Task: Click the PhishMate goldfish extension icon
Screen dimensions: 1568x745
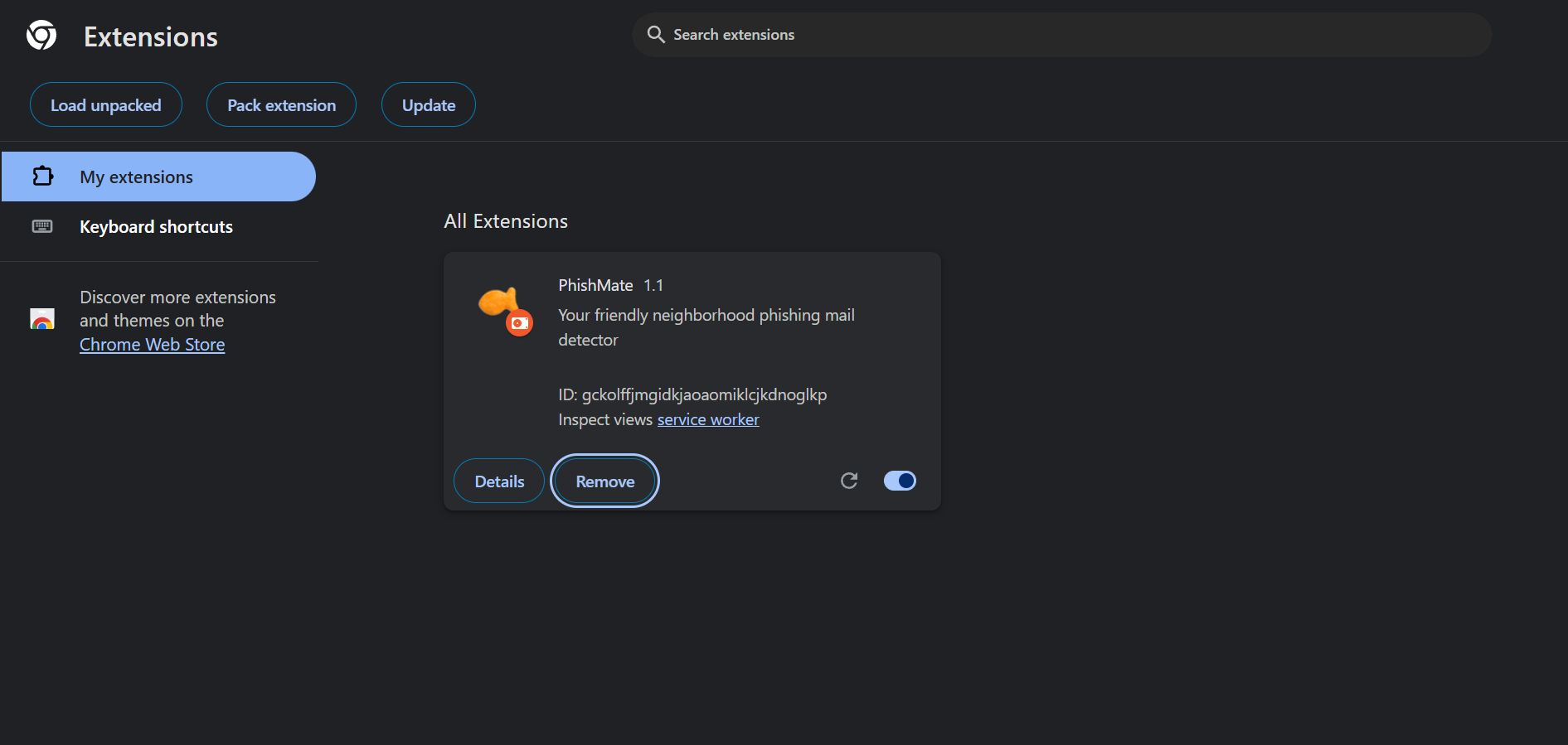Action: (499, 302)
